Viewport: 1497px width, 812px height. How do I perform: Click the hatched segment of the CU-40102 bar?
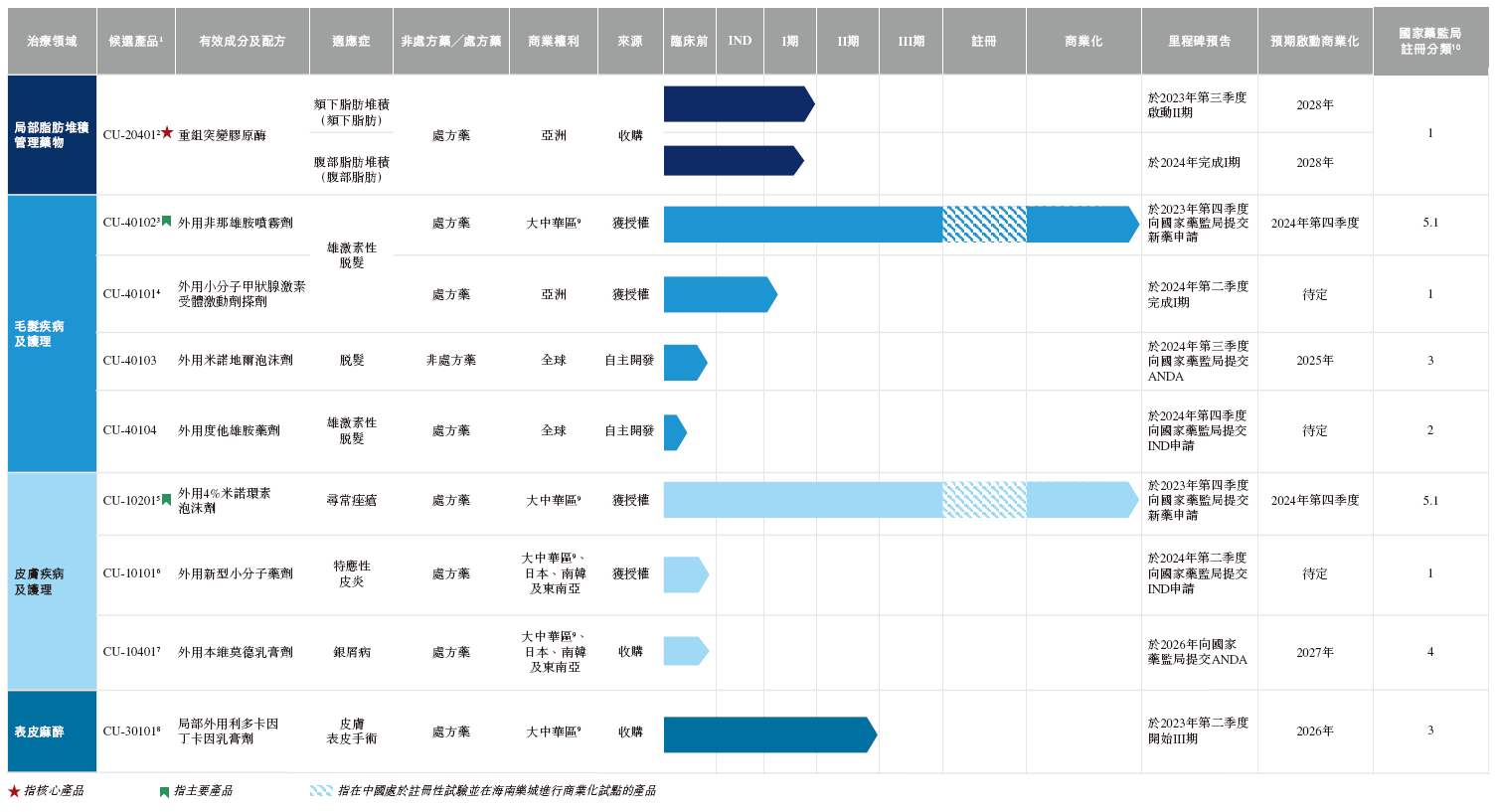984,224
